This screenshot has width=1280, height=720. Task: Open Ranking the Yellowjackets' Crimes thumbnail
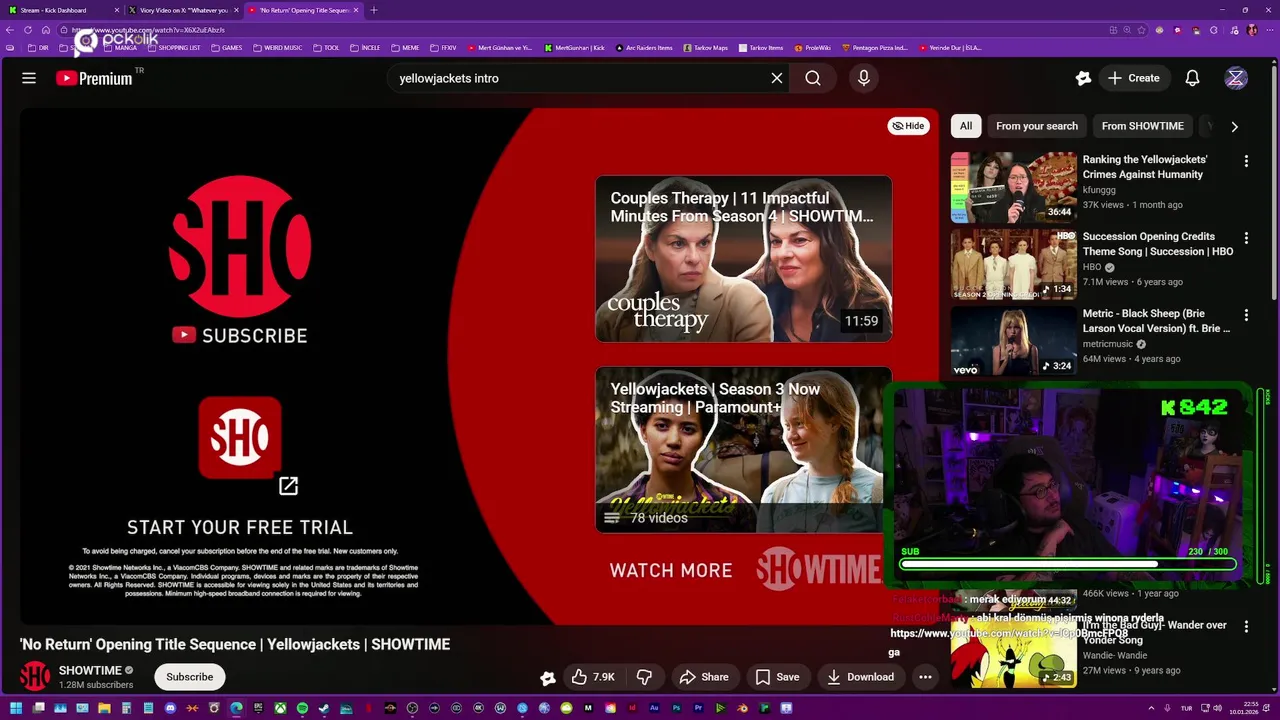point(1013,187)
